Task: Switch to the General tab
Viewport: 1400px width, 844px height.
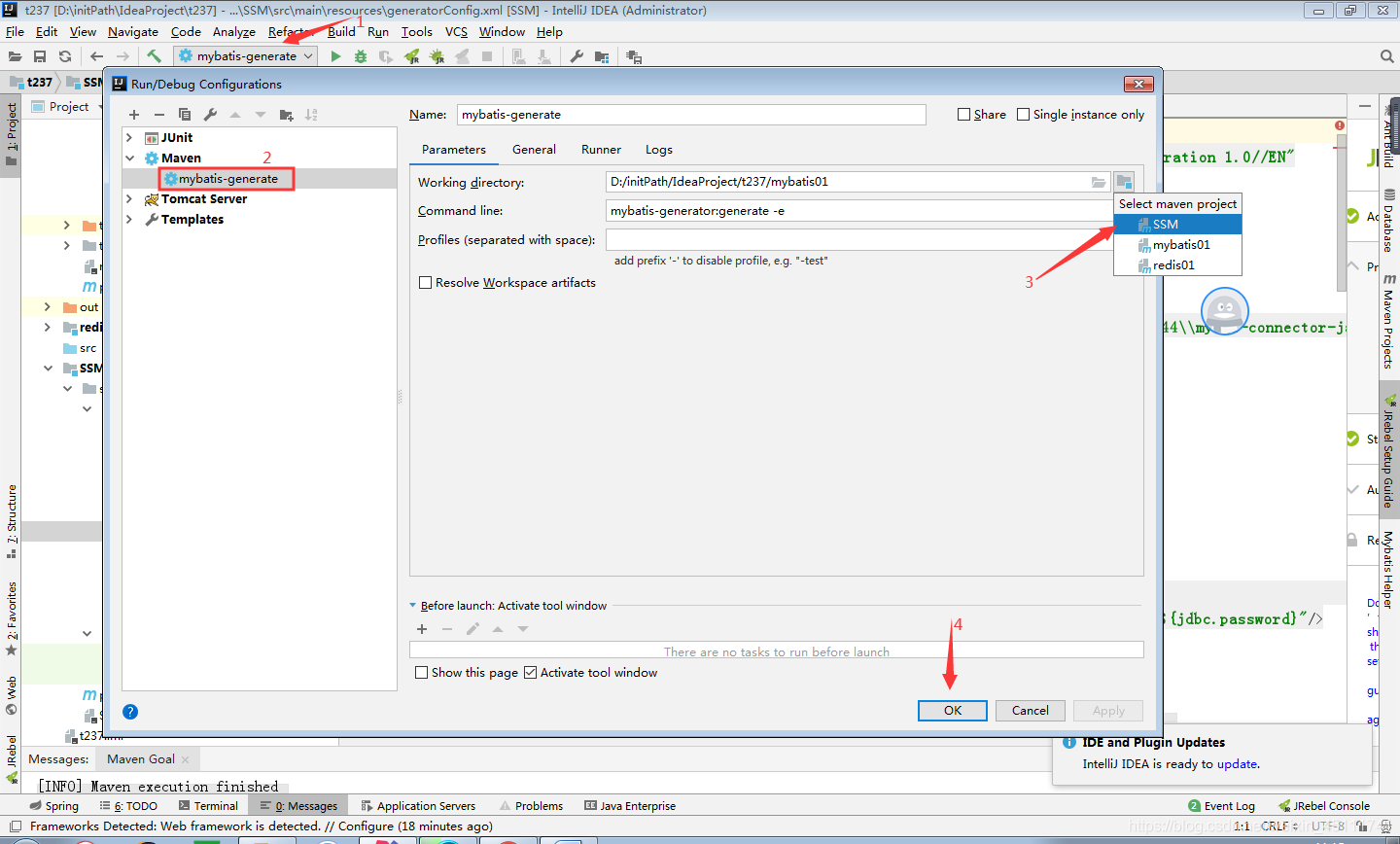Action: tap(534, 150)
